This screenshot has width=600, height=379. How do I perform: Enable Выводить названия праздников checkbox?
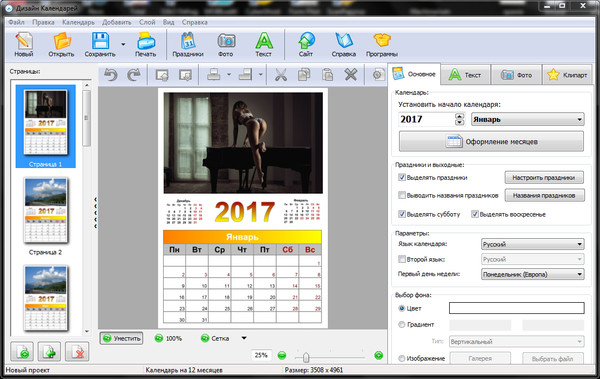tap(402, 195)
